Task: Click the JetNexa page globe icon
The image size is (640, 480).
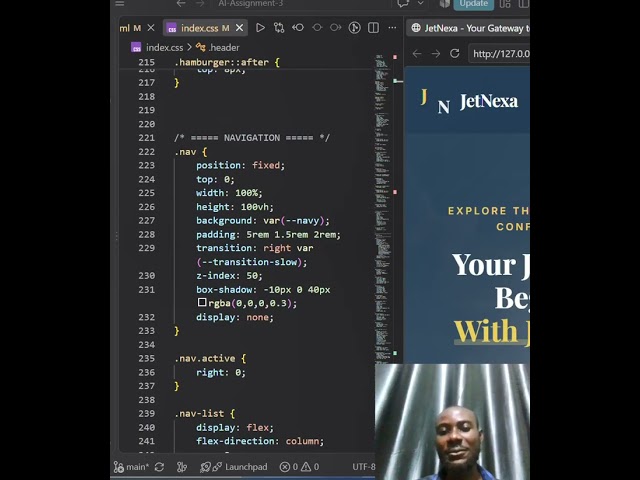Action: click(x=416, y=28)
